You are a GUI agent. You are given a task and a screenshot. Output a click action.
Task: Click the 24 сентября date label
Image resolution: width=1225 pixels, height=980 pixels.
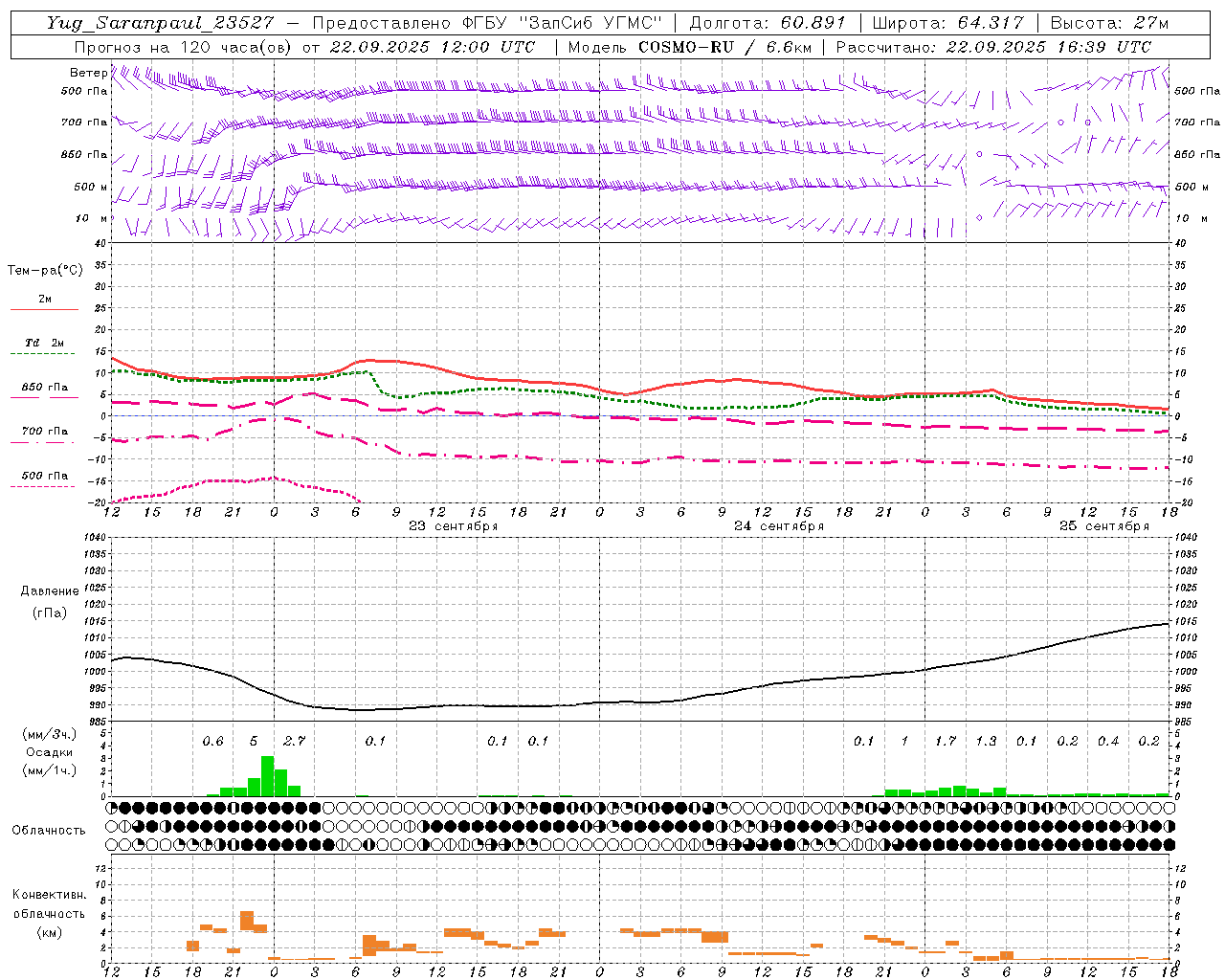(779, 526)
